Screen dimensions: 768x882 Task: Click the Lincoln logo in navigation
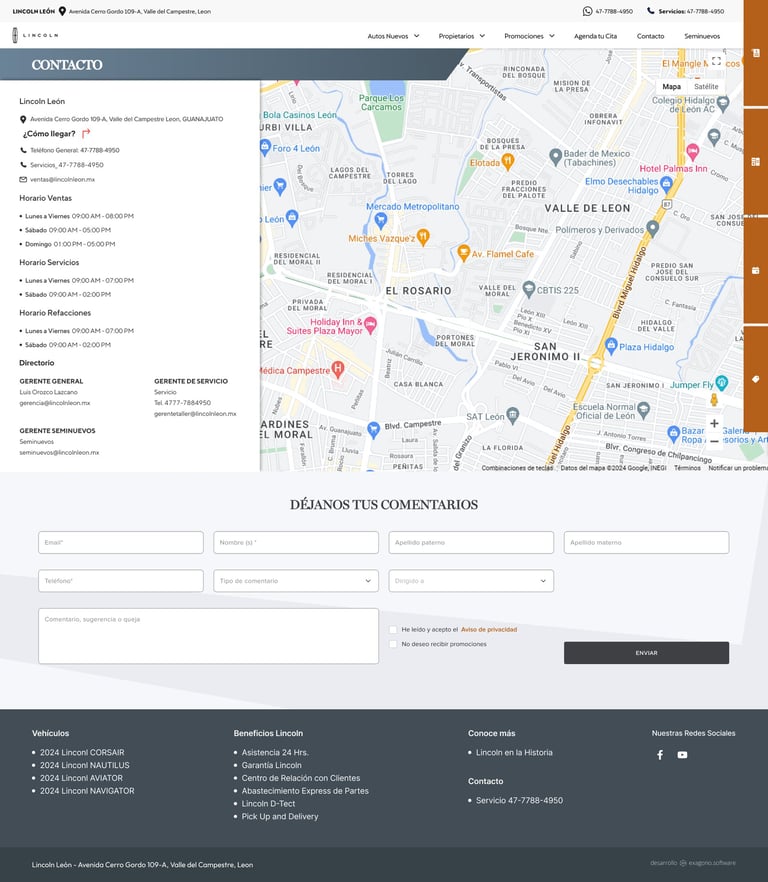(x=35, y=35)
